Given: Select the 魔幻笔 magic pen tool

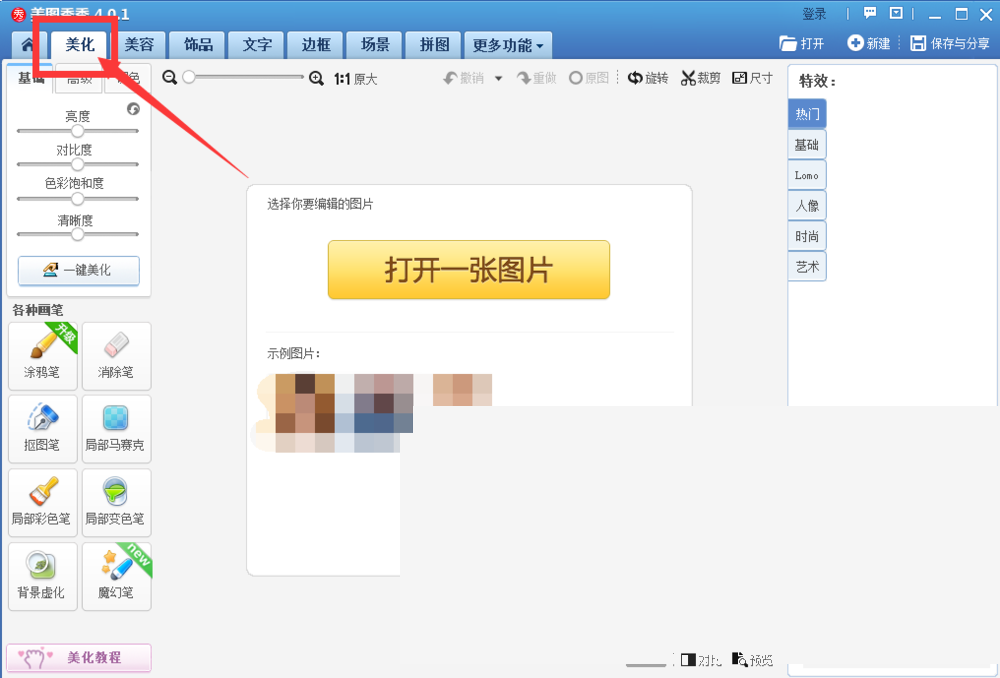Looking at the screenshot, I should coord(116,577).
